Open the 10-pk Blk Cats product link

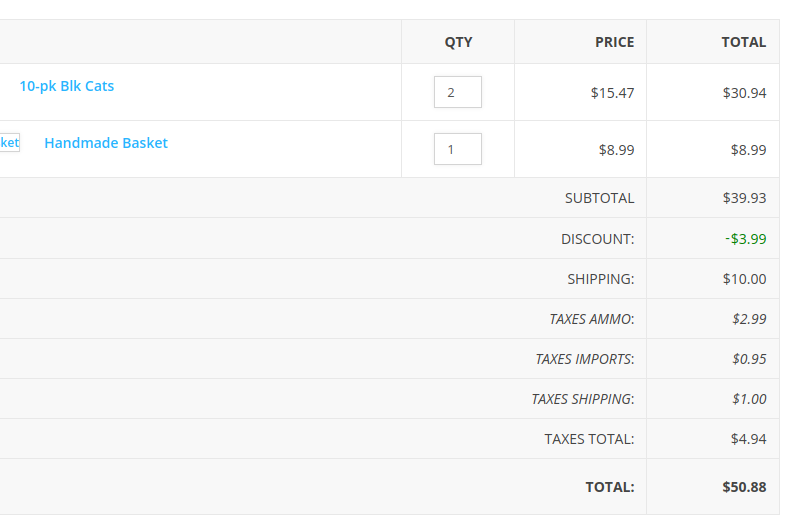66,86
